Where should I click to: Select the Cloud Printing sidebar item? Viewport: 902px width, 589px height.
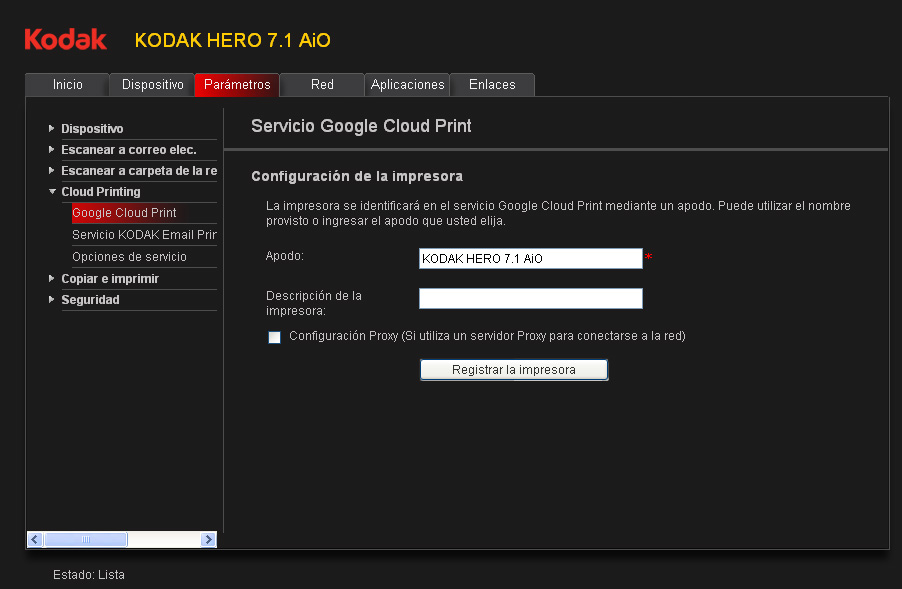click(x=101, y=192)
